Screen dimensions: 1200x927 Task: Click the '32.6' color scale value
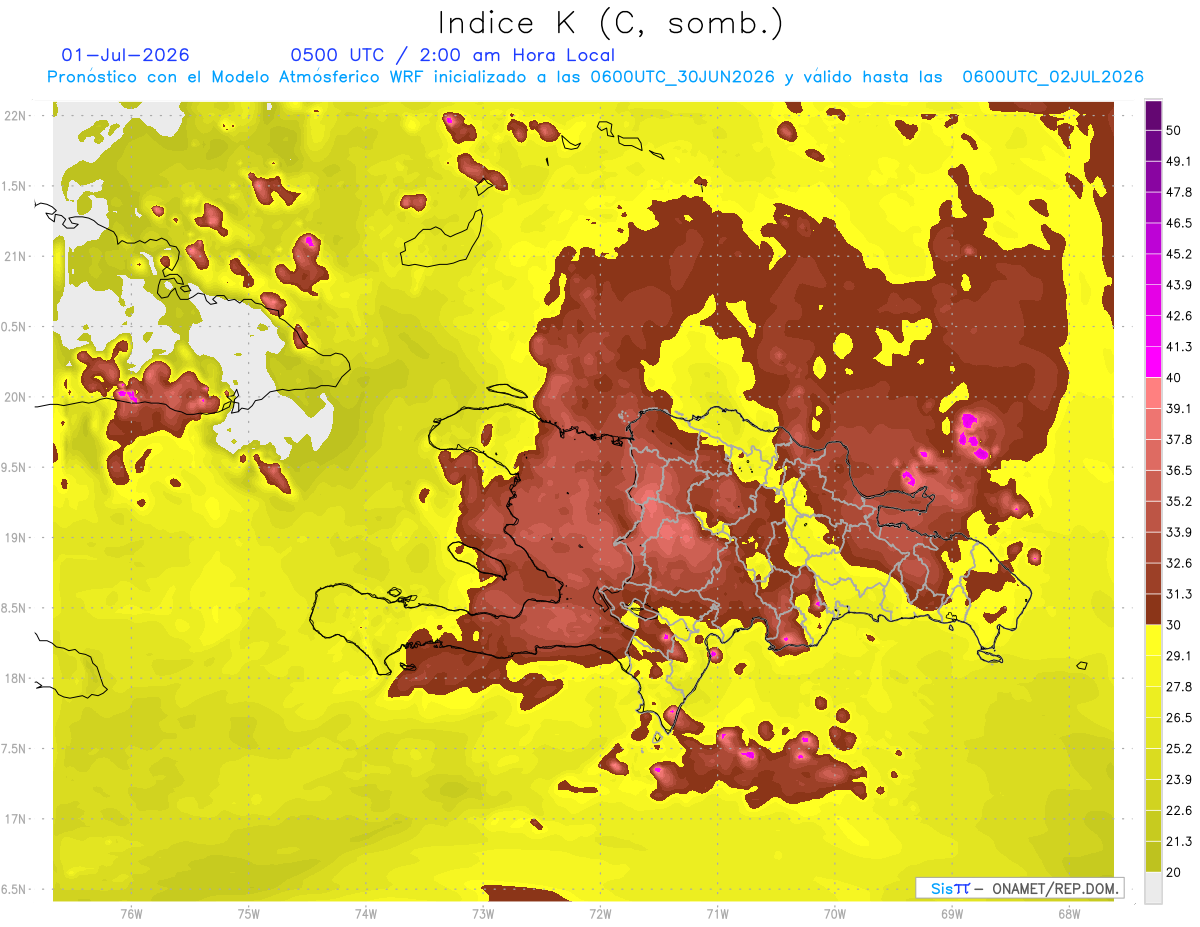1179,563
